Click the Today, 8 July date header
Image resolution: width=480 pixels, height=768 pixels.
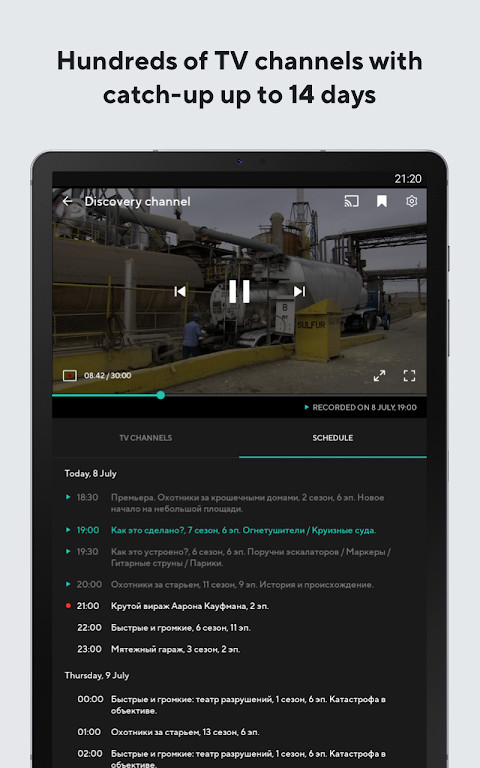91,474
